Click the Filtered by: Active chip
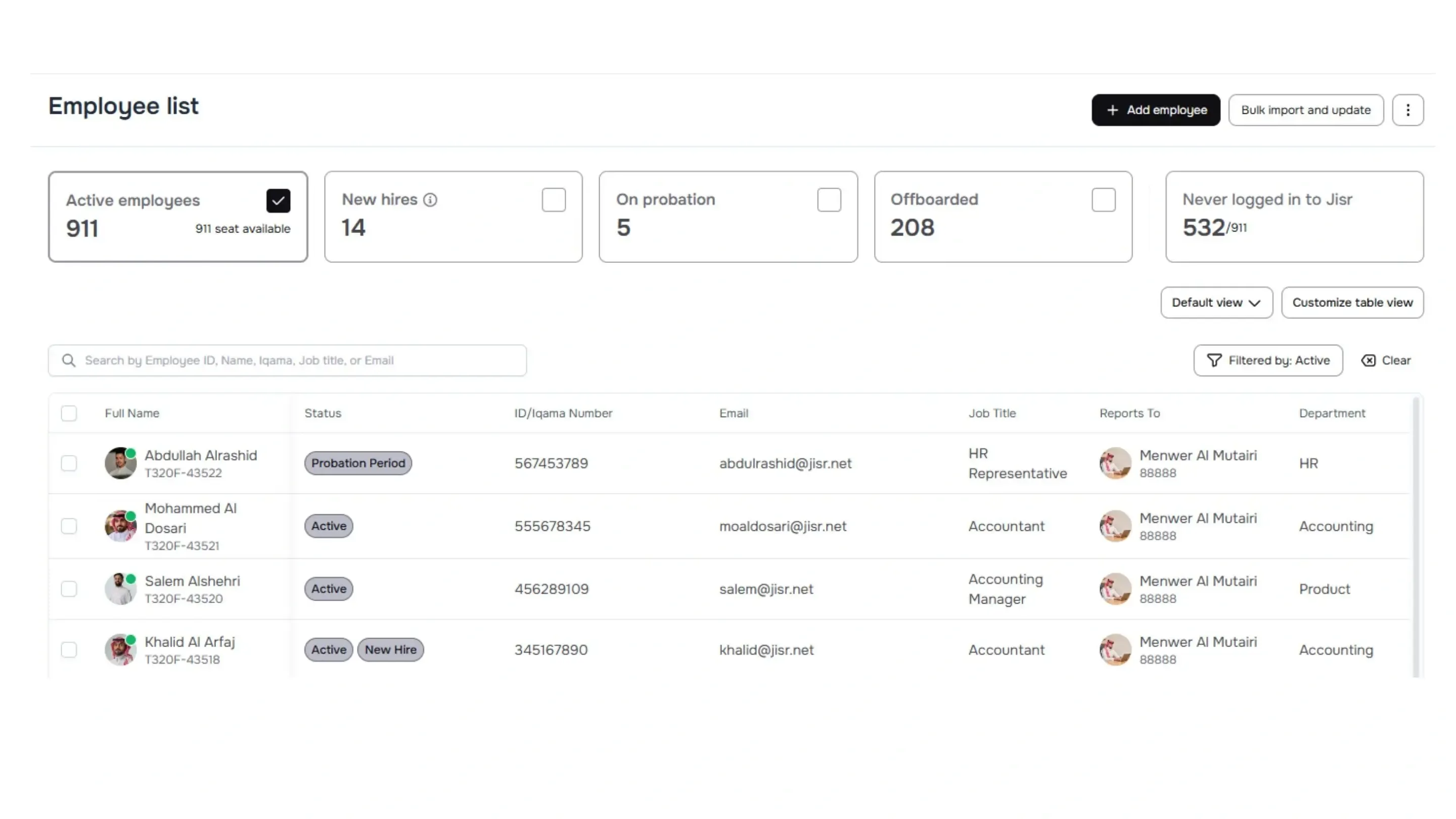 [1268, 360]
